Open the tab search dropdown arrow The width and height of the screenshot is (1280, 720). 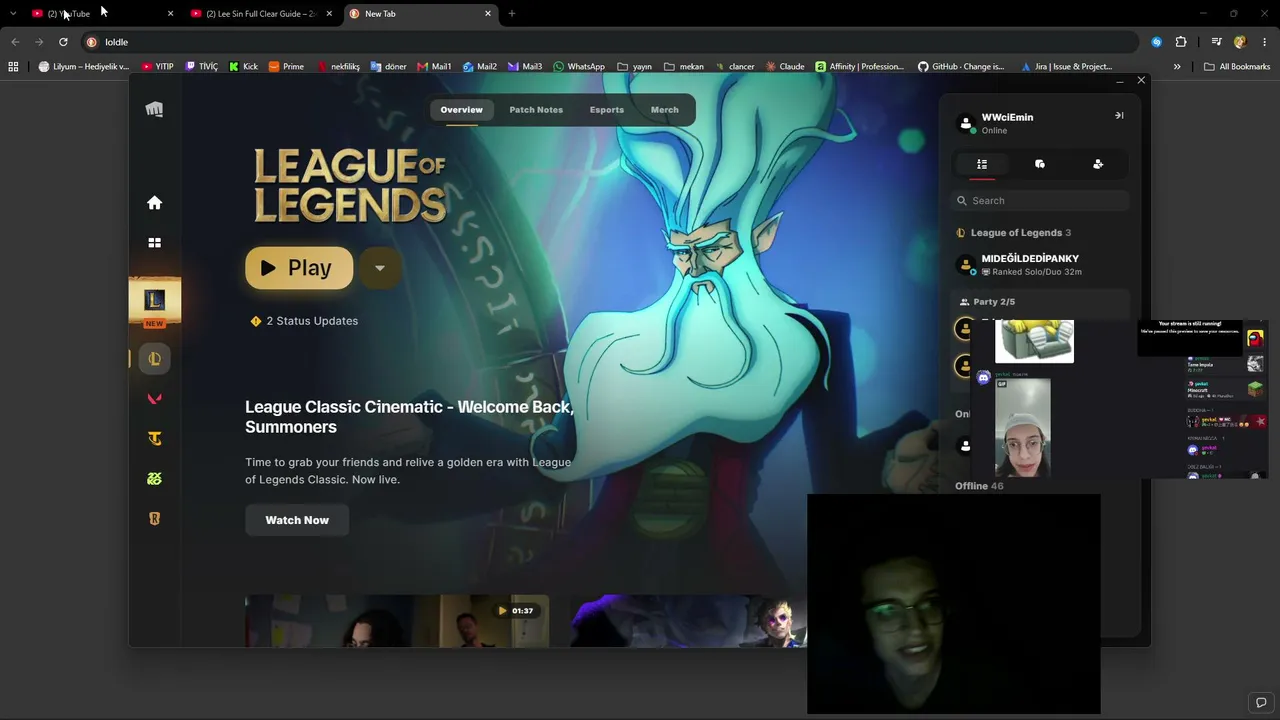click(13, 14)
